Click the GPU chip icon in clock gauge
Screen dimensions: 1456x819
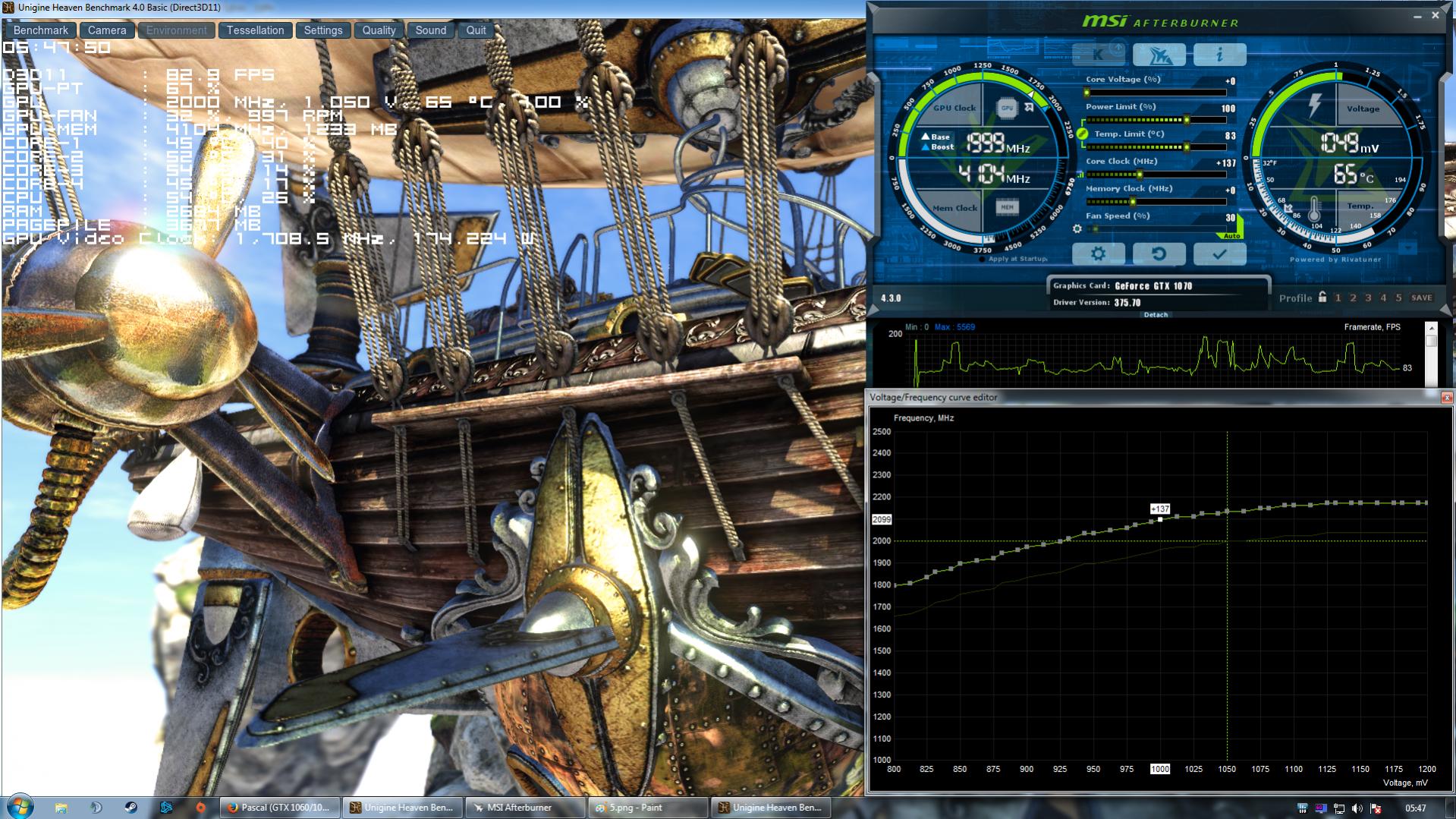[1007, 108]
